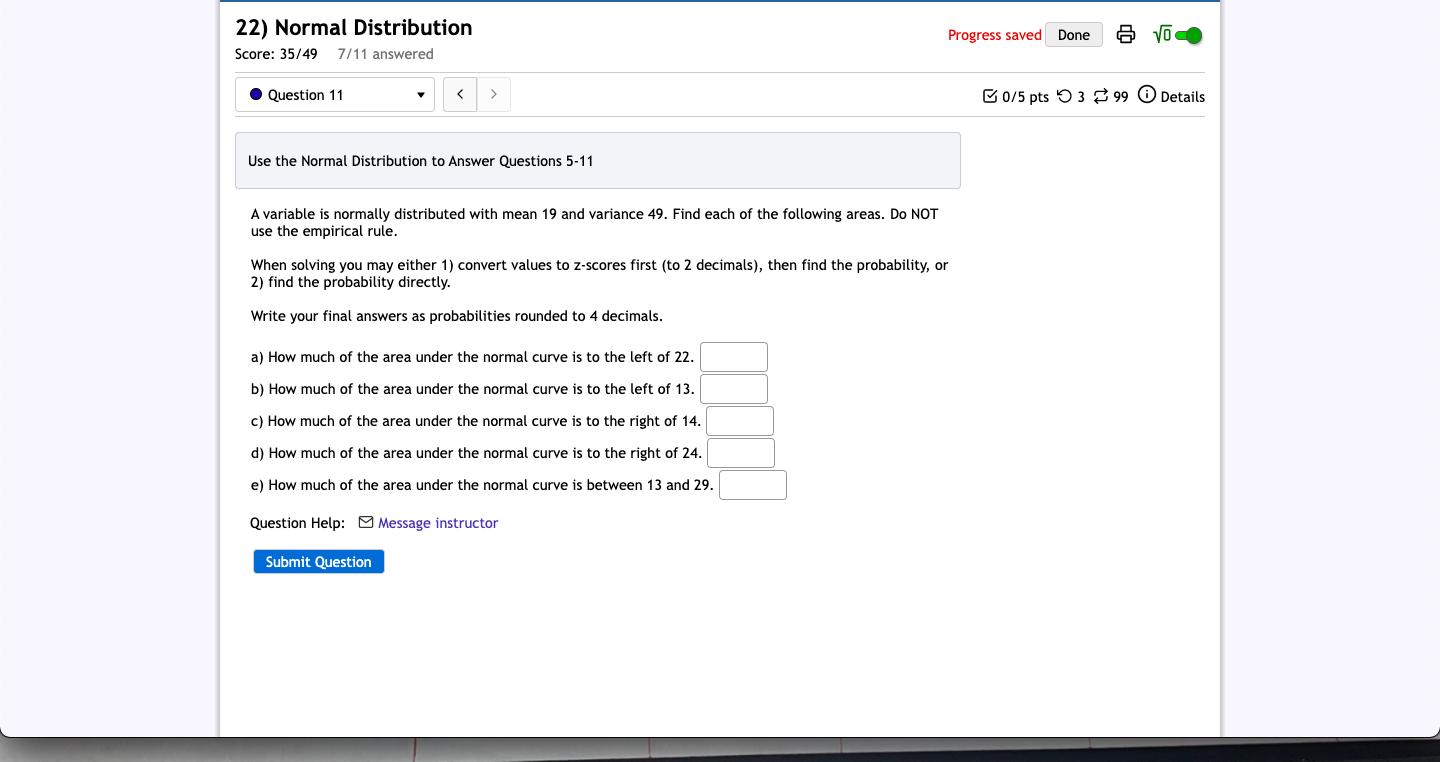Open the Question 11 dropdown

[335, 94]
